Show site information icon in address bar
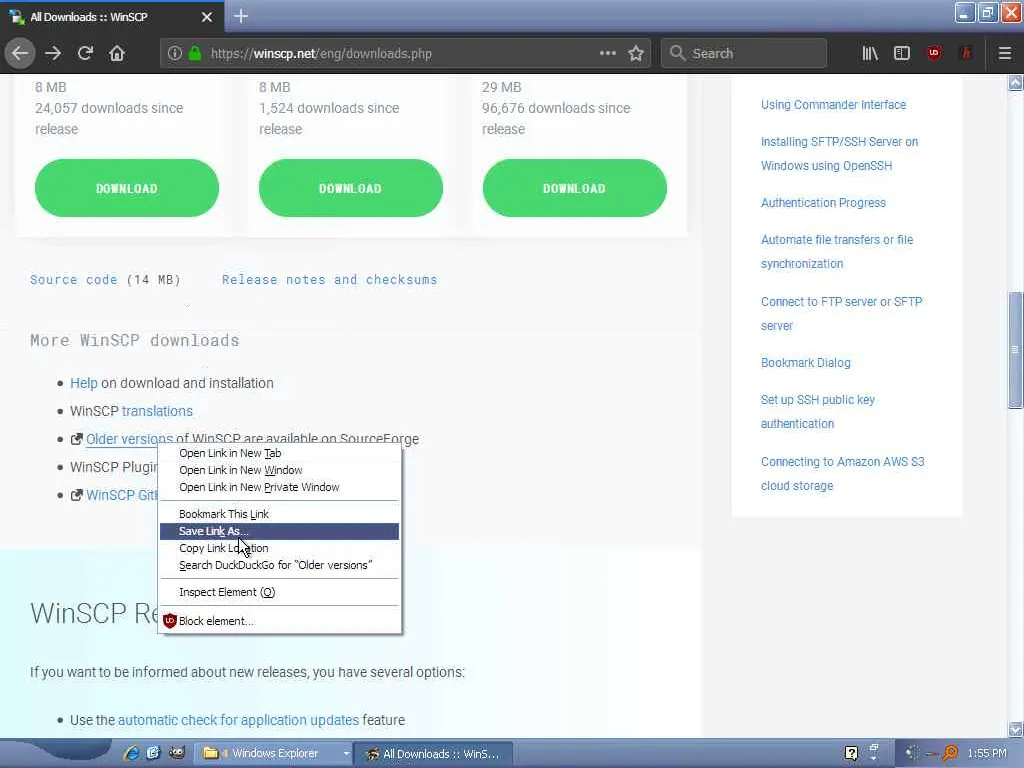Viewport: 1024px width, 768px height. pyautogui.click(x=174, y=53)
